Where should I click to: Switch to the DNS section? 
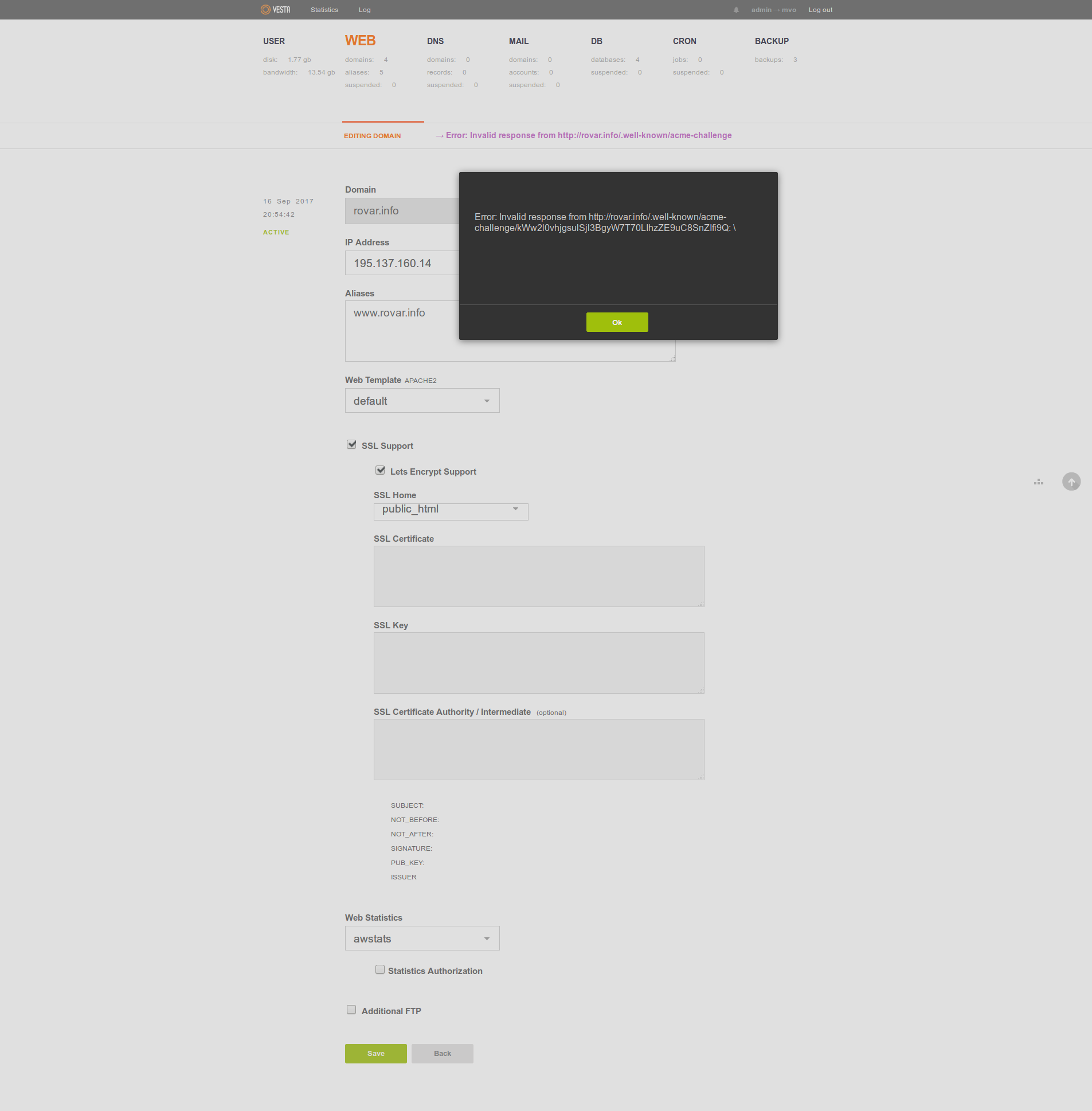[x=435, y=41]
